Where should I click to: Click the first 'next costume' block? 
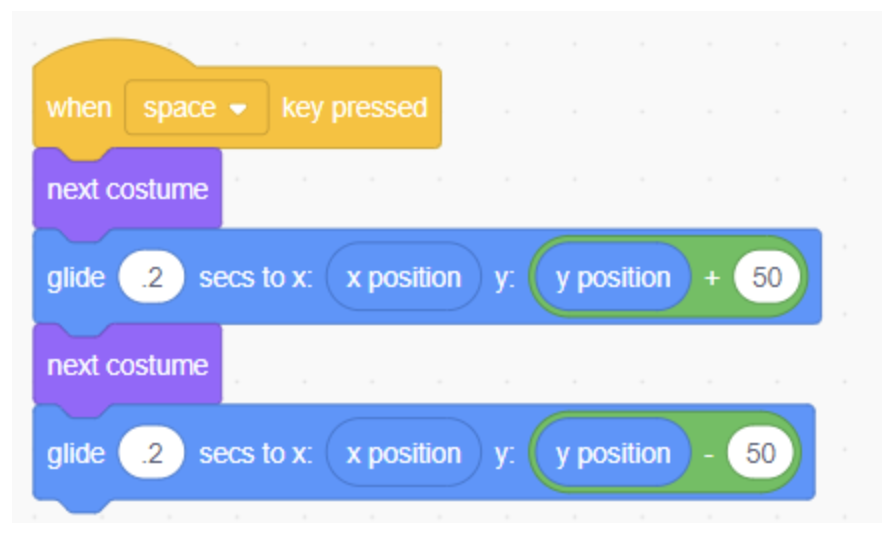coord(127,189)
